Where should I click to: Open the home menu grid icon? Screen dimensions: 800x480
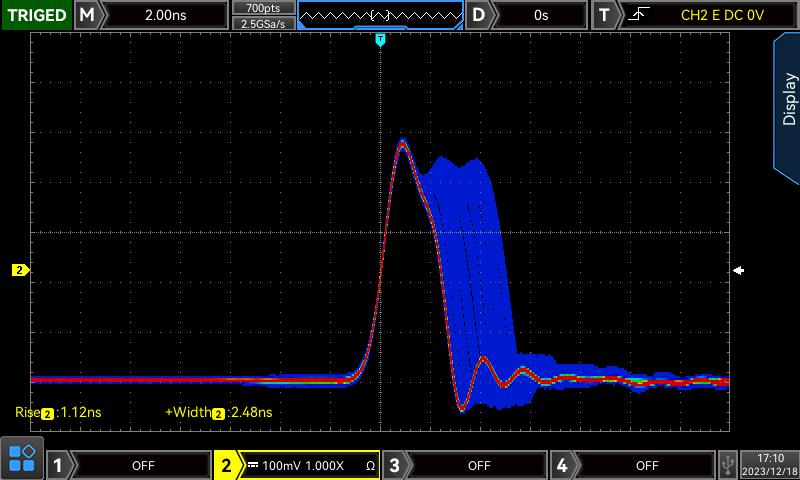22,458
